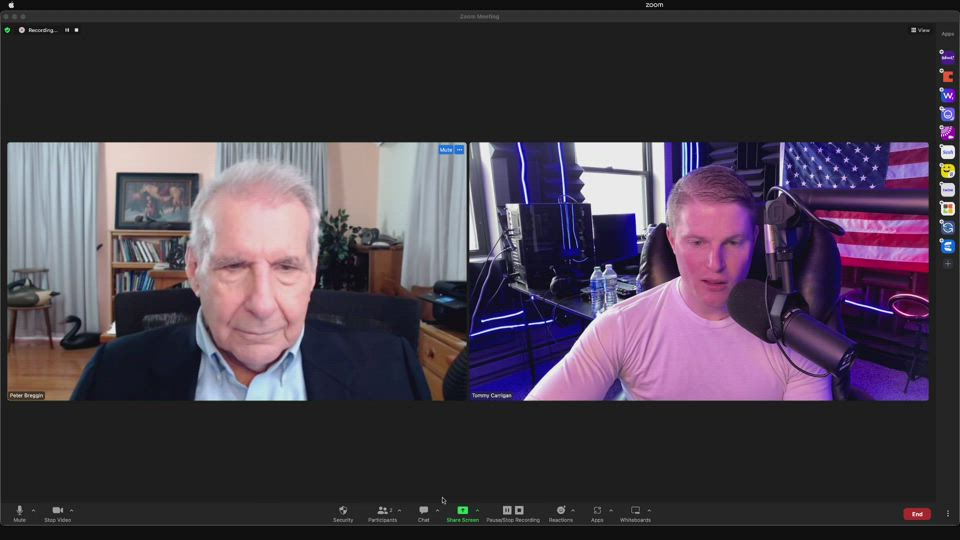Screen dimensions: 960x540
Task: Select Tommy Carrigan's video tile
Action: [x=699, y=271]
